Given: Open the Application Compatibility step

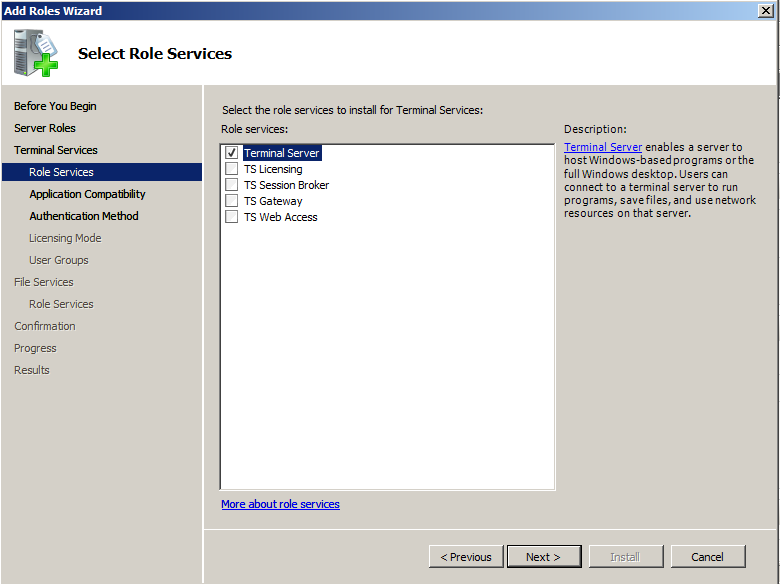Looking at the screenshot, I should [x=87, y=194].
